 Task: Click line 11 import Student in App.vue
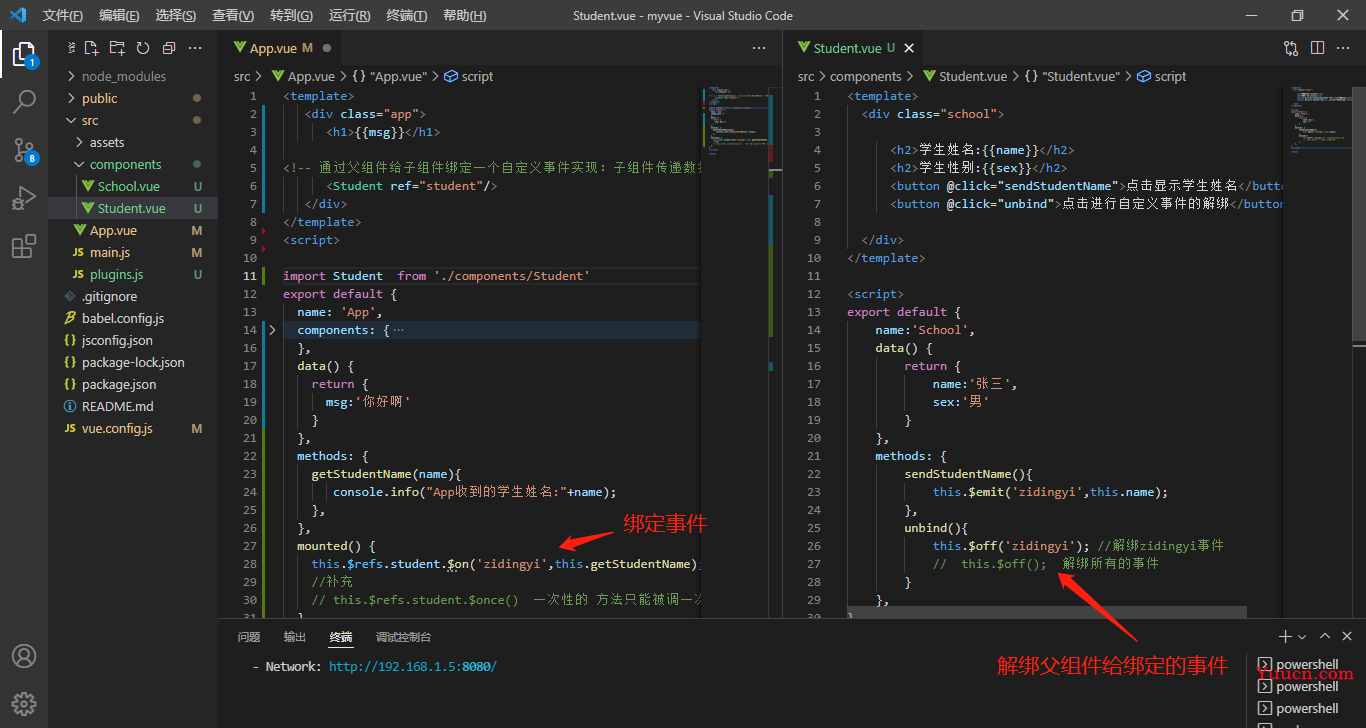click(436, 276)
